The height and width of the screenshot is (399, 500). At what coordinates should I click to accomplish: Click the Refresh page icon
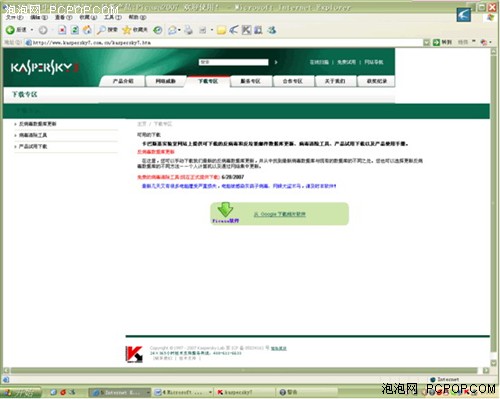pyautogui.click(x=75, y=30)
